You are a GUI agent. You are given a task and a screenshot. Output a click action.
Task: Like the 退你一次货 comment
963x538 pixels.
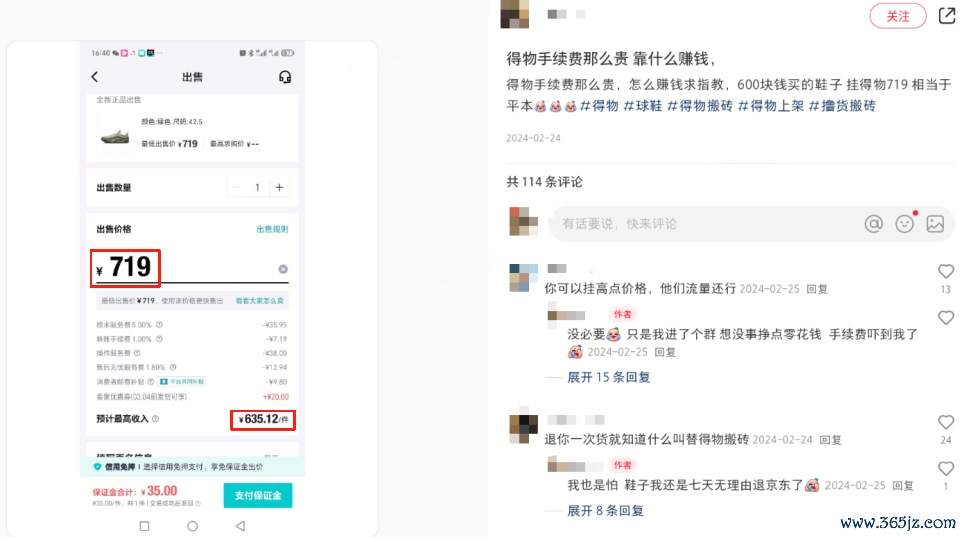946,422
